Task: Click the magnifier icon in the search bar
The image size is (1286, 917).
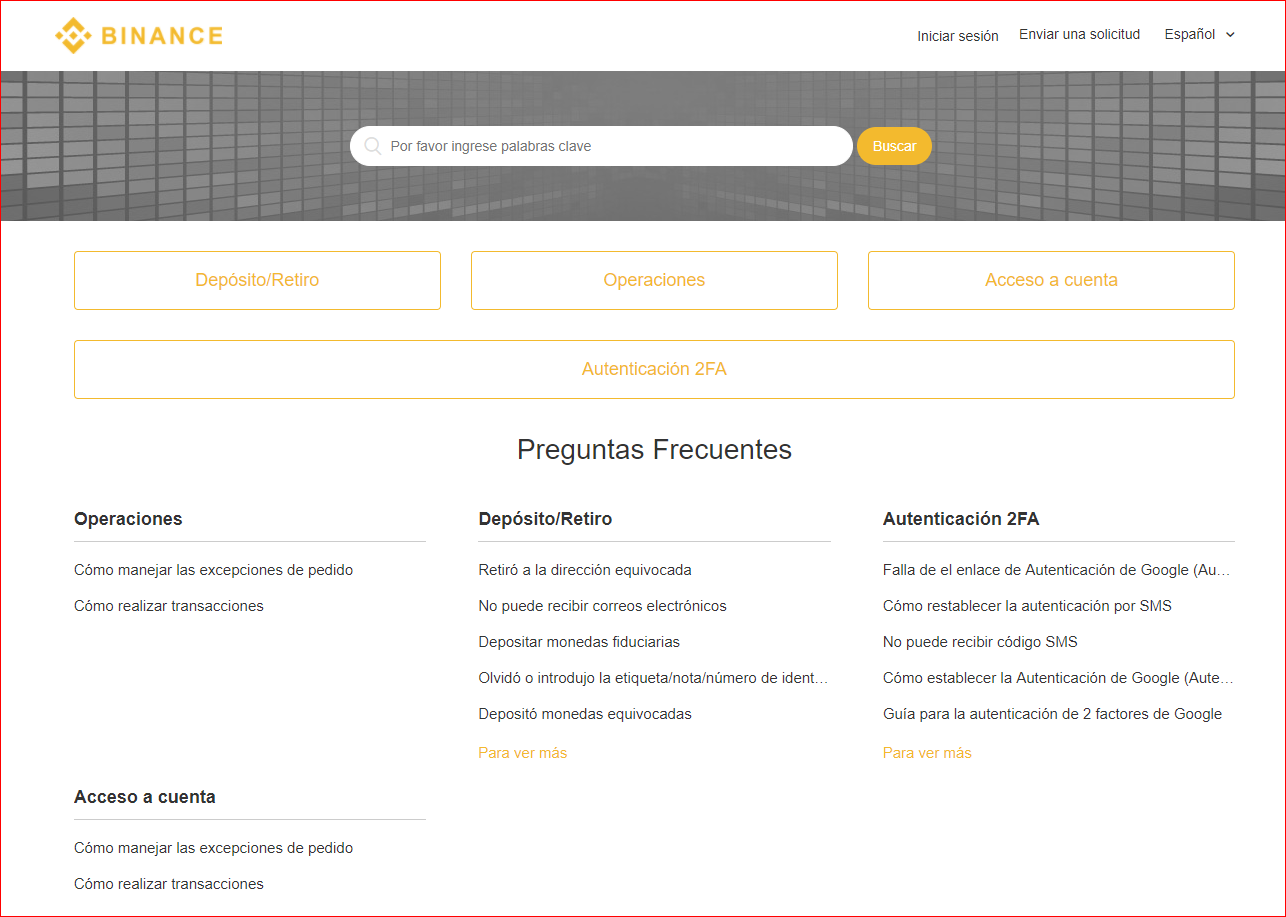Action: coord(372,146)
